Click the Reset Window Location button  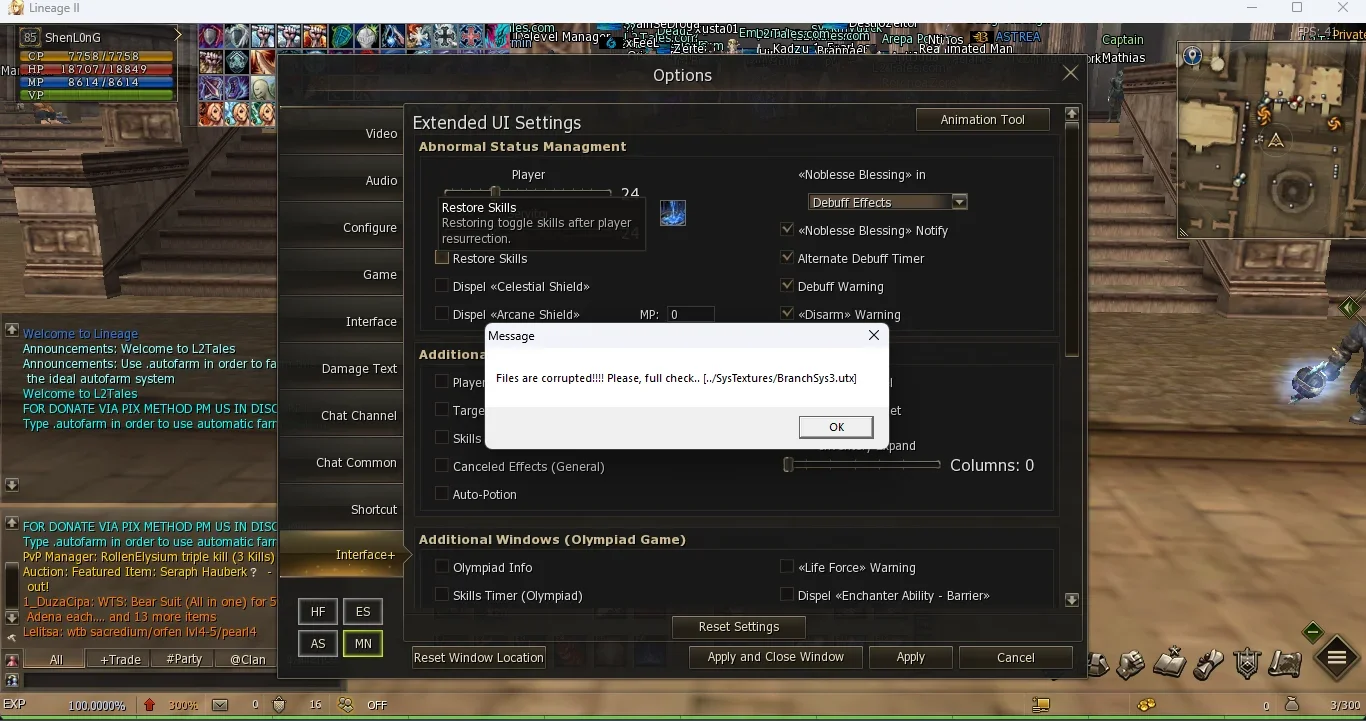(479, 657)
